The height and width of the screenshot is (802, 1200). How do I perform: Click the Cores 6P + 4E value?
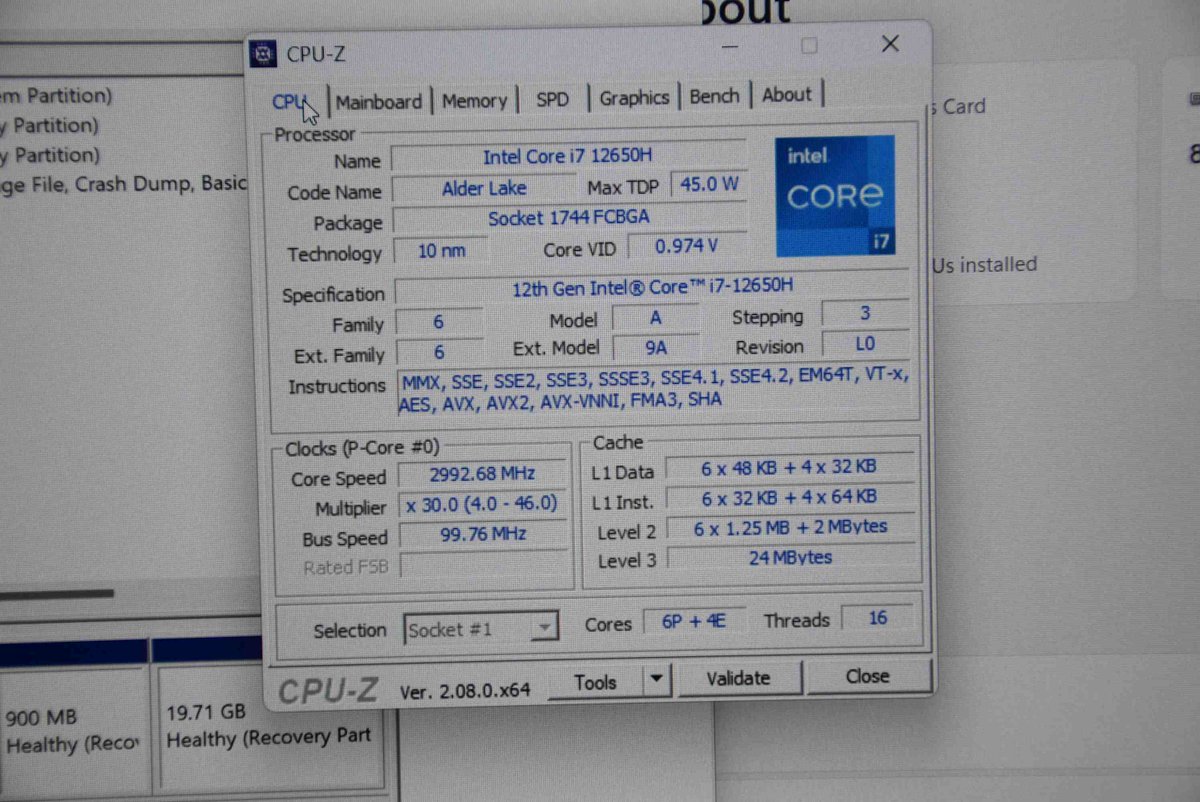694,621
